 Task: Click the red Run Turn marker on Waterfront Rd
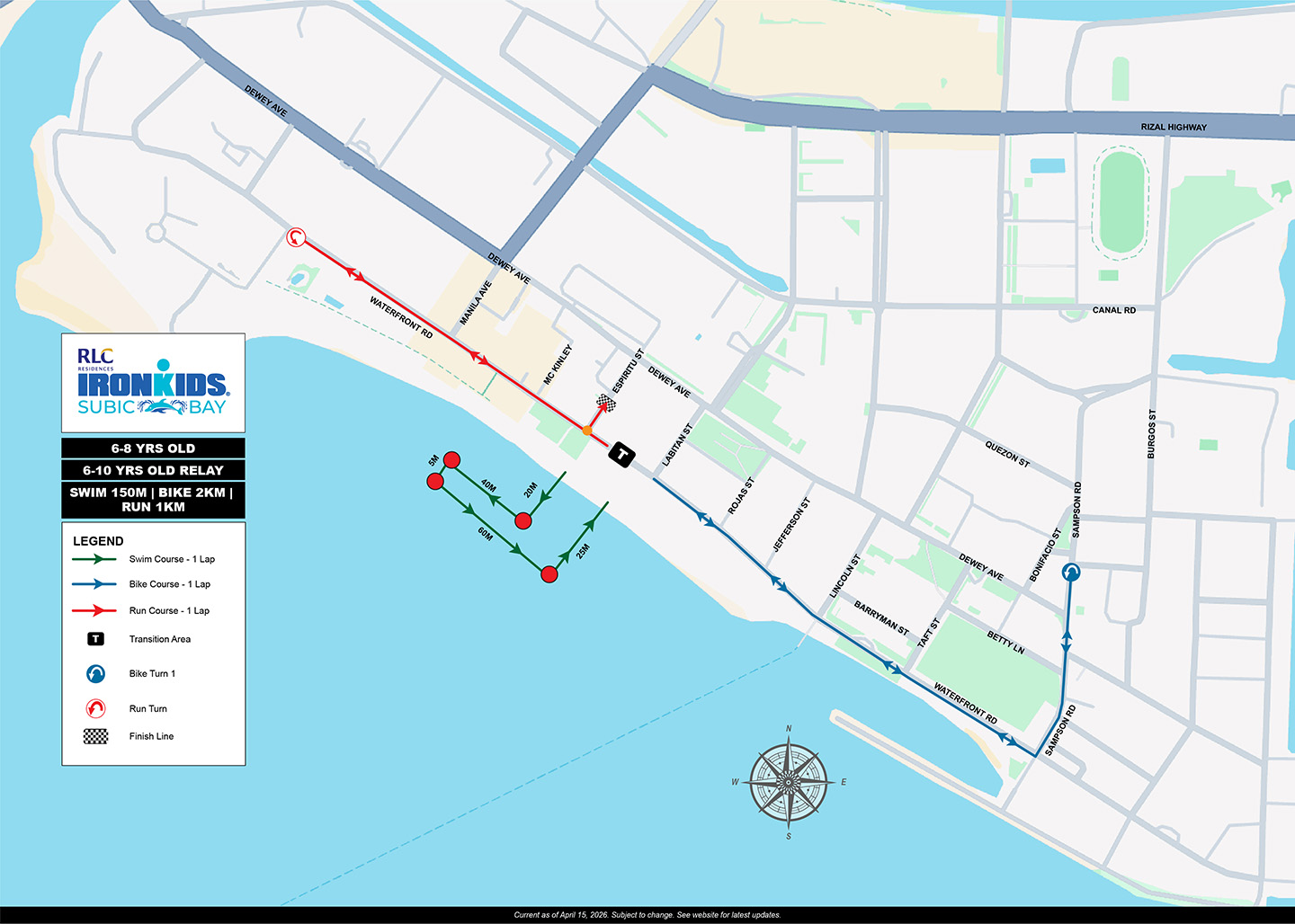(x=296, y=237)
